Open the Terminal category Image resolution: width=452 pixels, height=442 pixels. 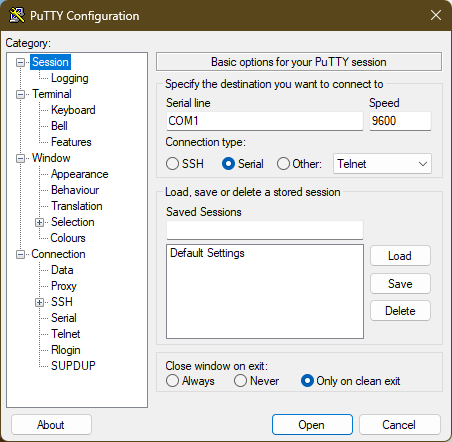pyautogui.click(x=52, y=94)
